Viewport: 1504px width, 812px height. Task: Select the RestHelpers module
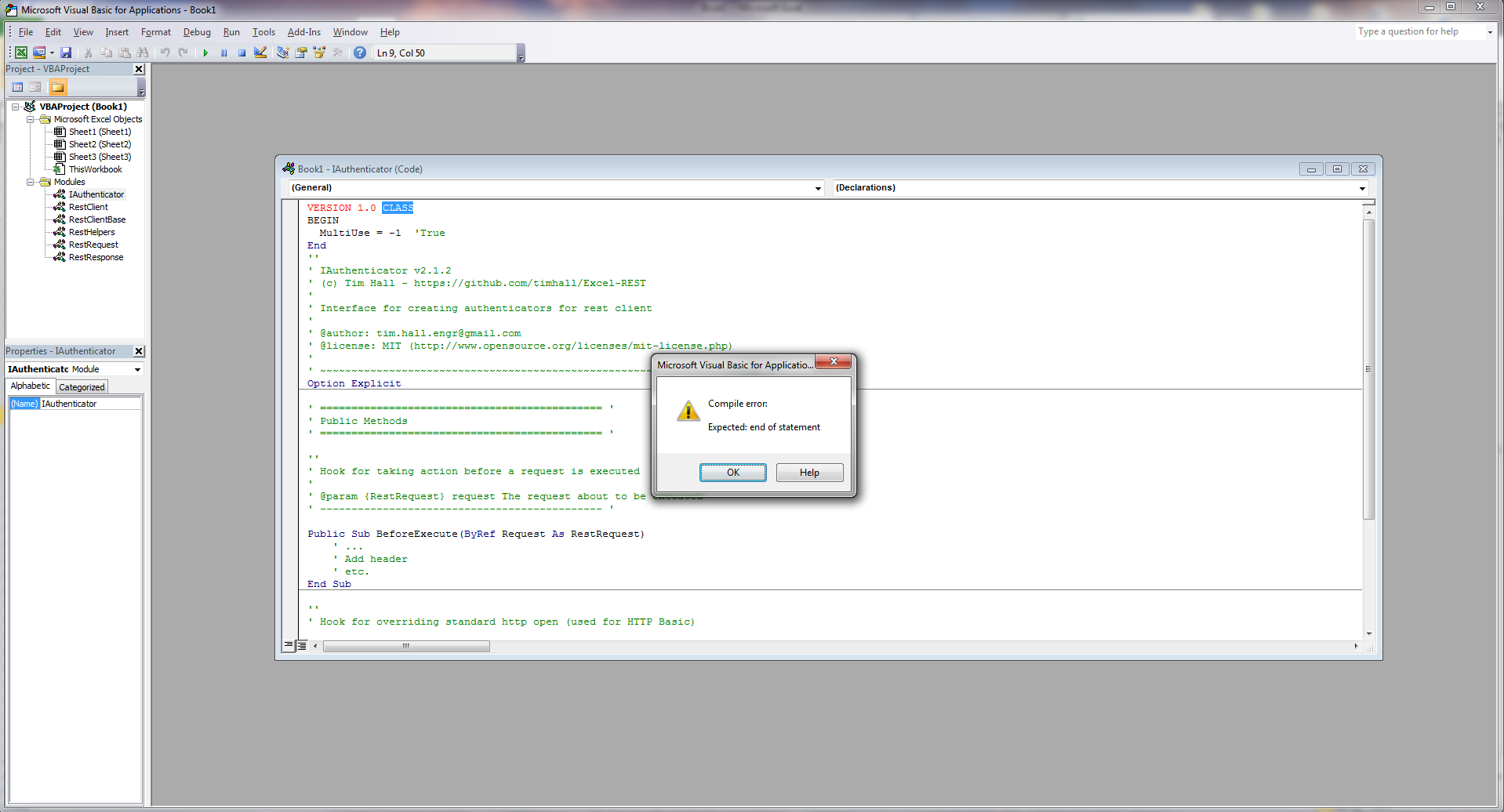tap(92, 232)
